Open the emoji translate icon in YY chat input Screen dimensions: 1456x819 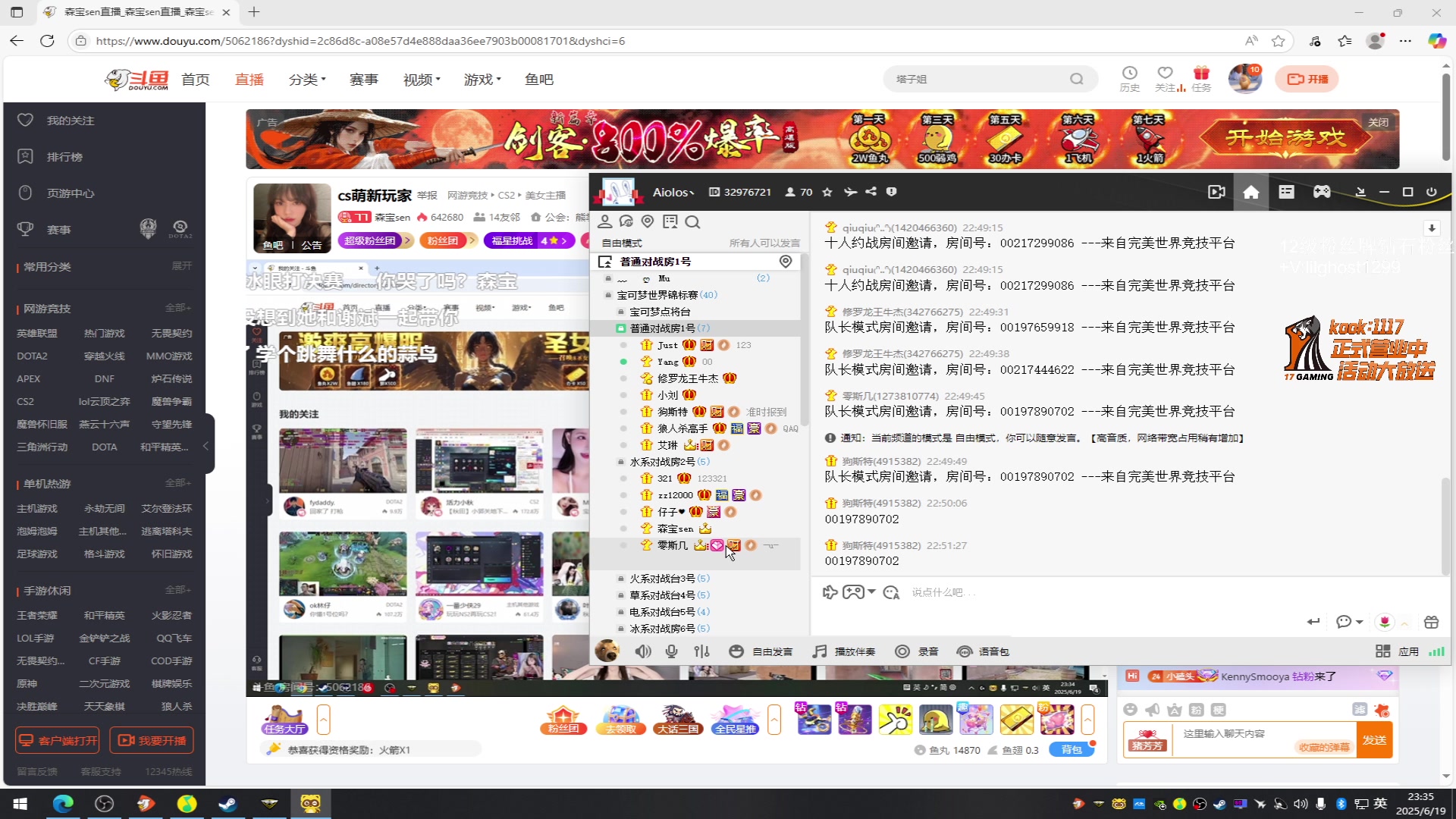click(x=891, y=592)
